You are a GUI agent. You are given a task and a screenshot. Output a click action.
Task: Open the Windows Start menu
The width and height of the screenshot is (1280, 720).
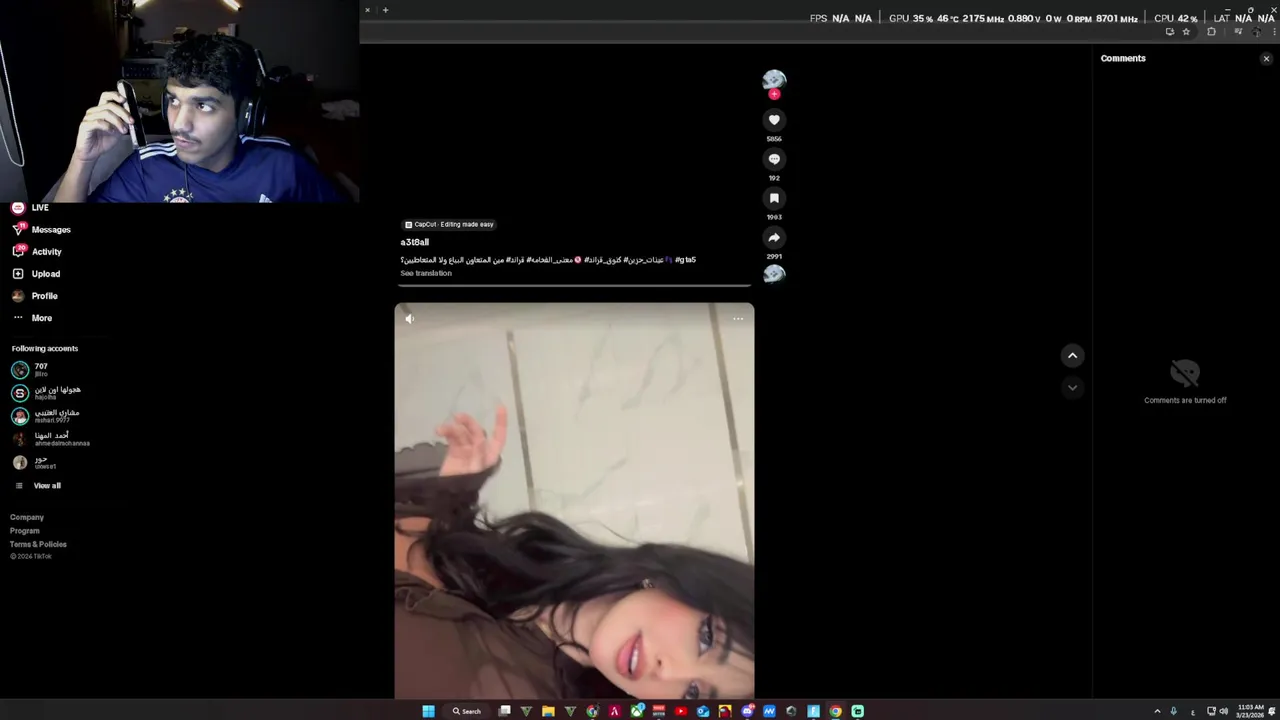[428, 711]
